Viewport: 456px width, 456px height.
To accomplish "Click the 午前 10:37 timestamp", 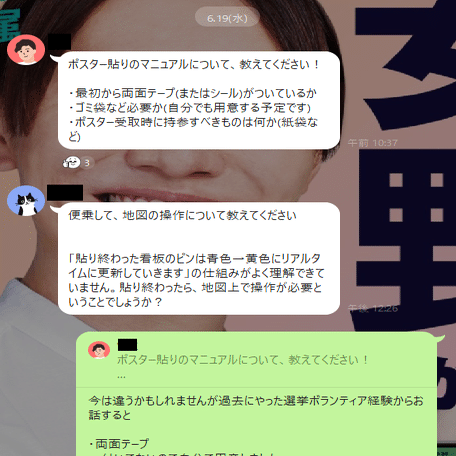I will 373,143.
